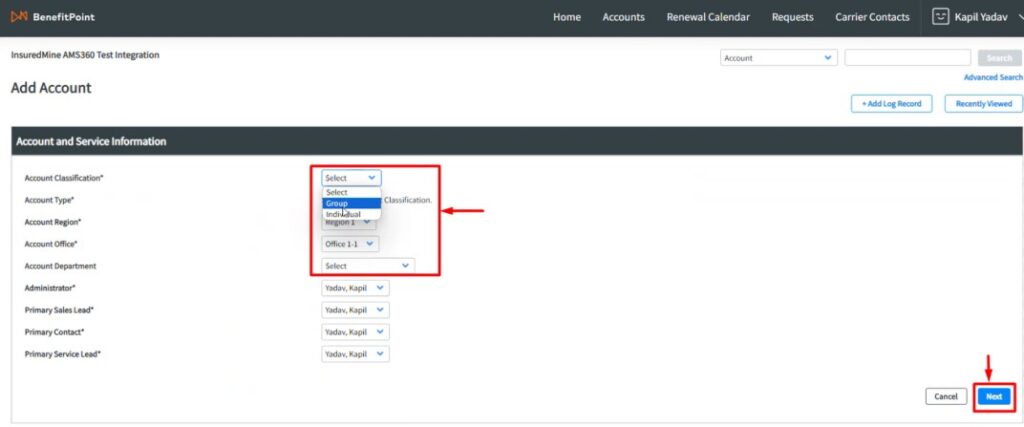
Task: Cancel adding the account
Action: click(946, 397)
